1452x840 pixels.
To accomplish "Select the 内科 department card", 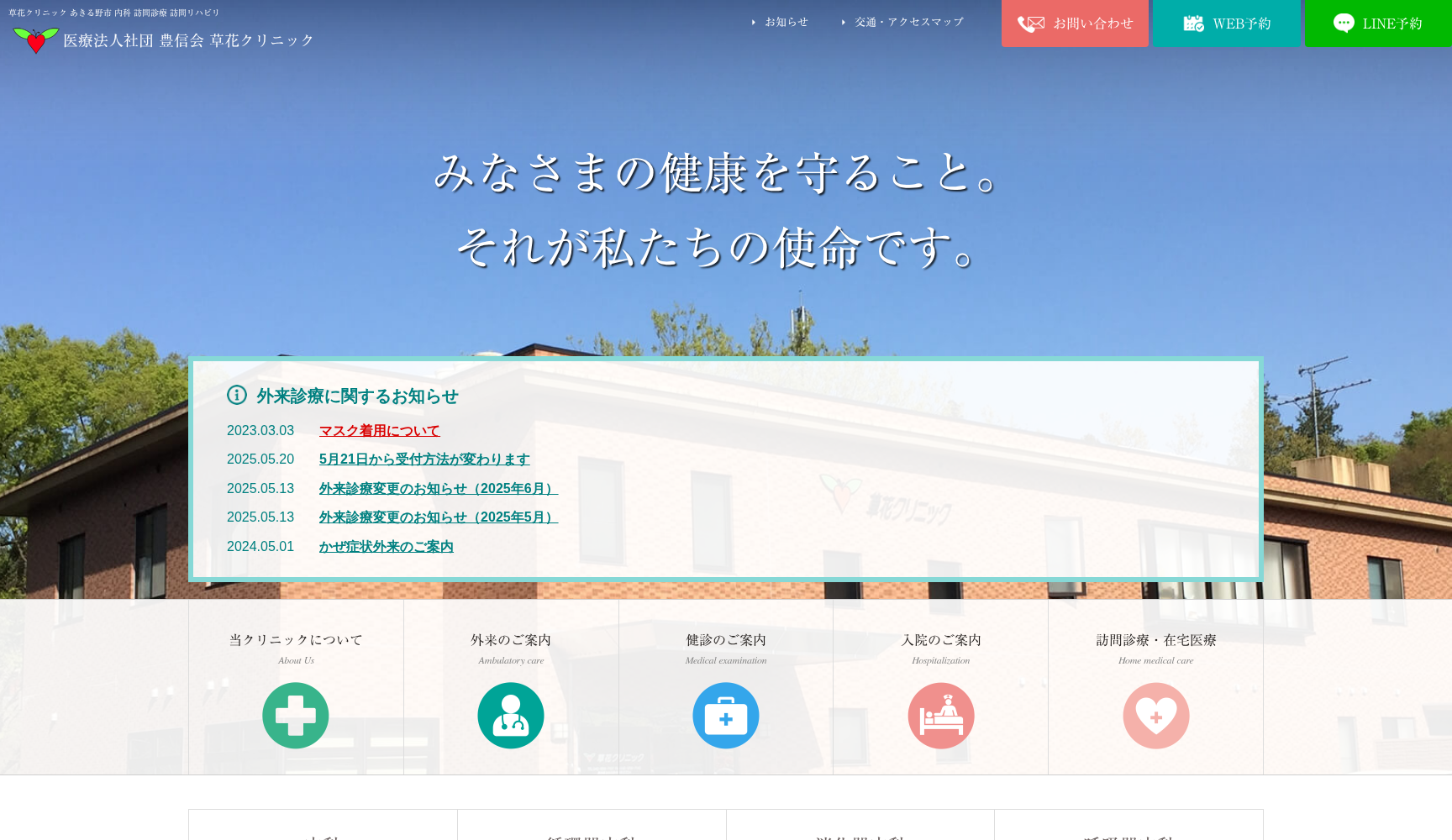I will click(322, 836).
